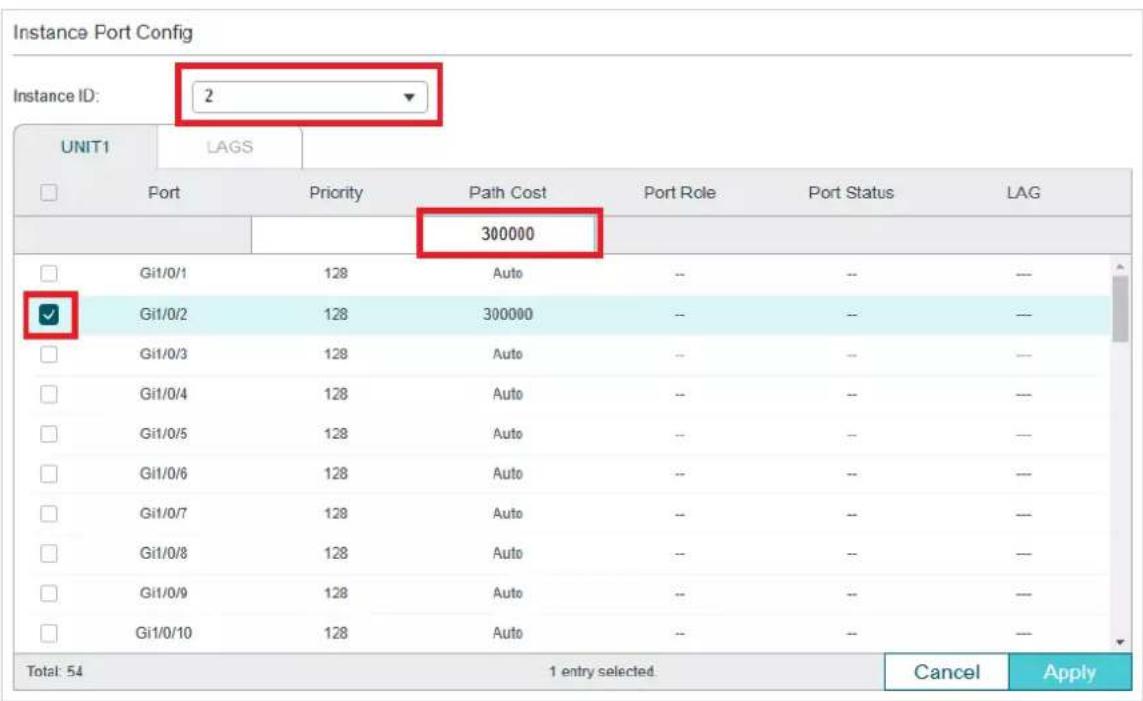This screenshot has height=701, width=1143.
Task: Click the 300000 path cost in Gi1/0/2 row
Action: 507,314
